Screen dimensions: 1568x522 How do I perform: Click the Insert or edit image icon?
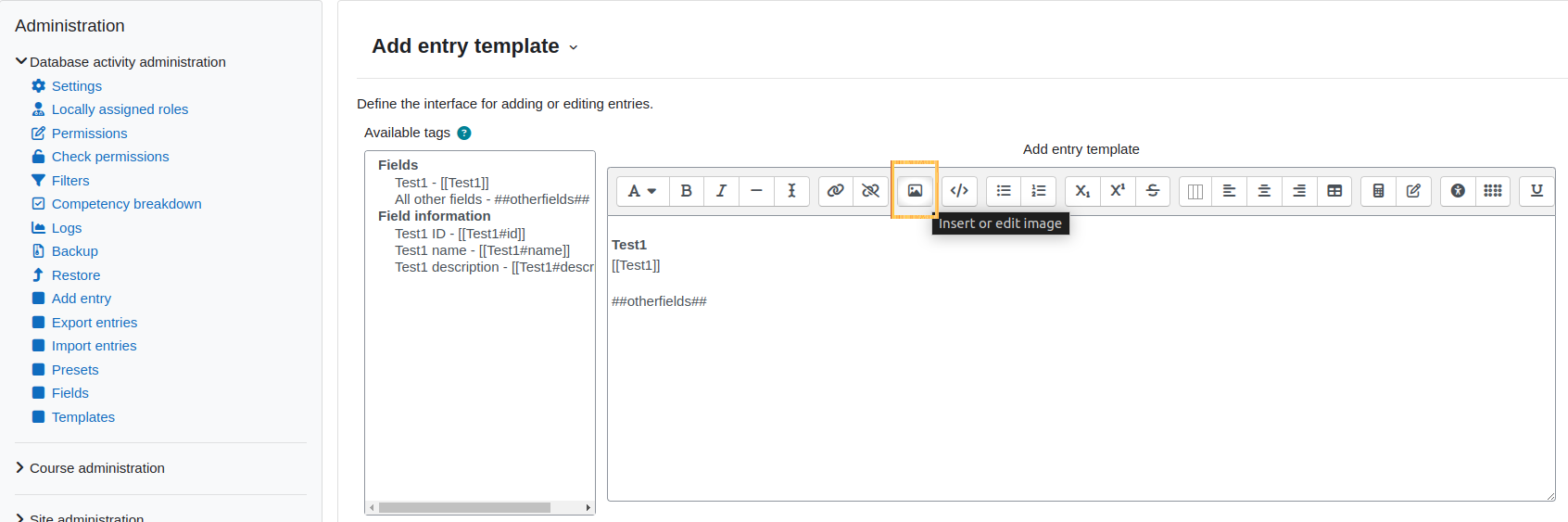tap(915, 191)
